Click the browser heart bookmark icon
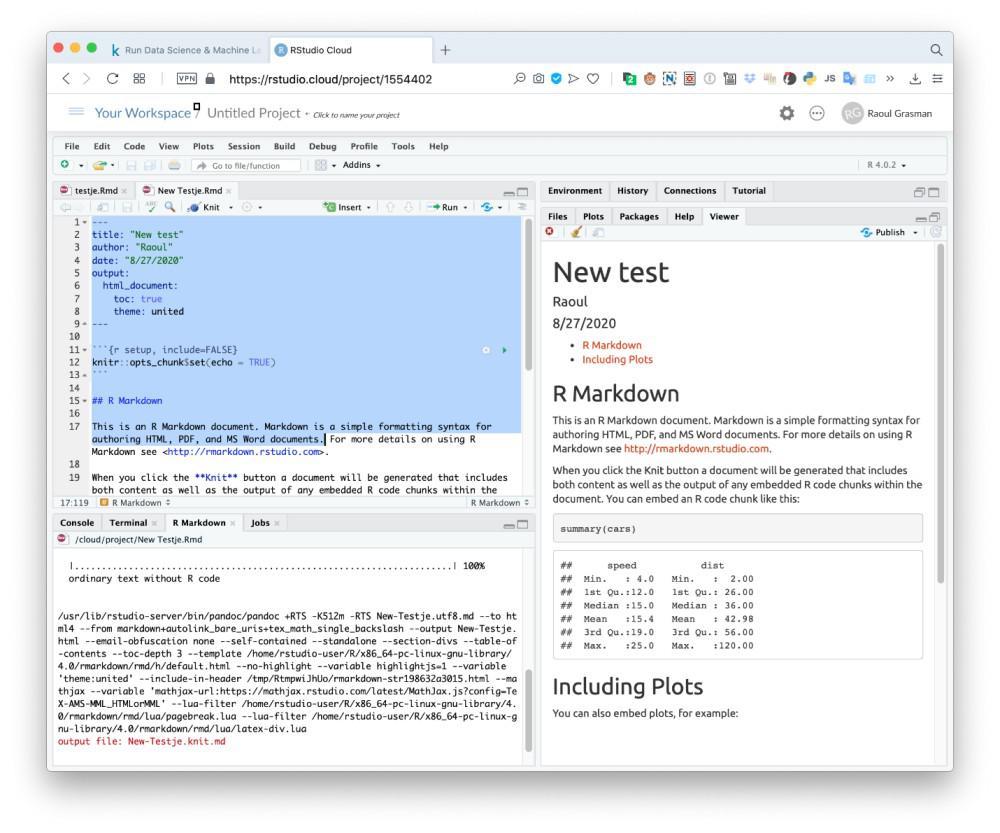This screenshot has height=833, width=1000. click(x=593, y=78)
